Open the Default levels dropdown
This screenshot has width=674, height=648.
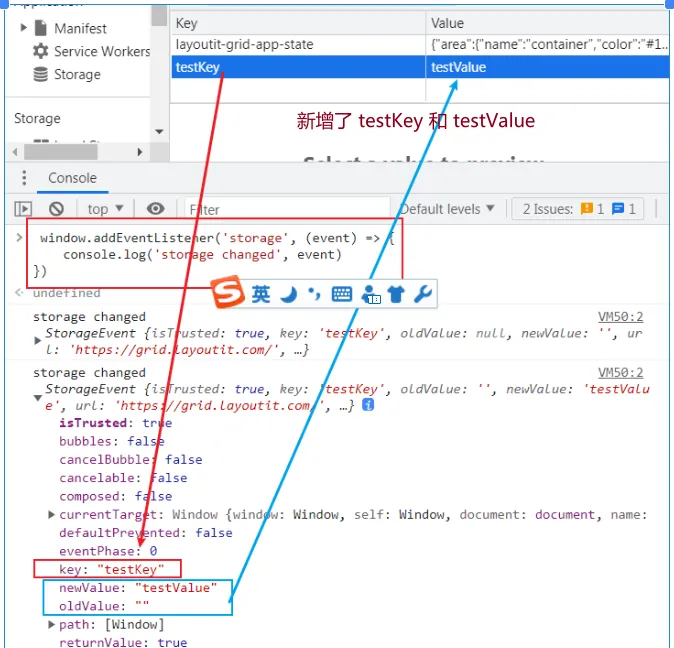point(447,209)
